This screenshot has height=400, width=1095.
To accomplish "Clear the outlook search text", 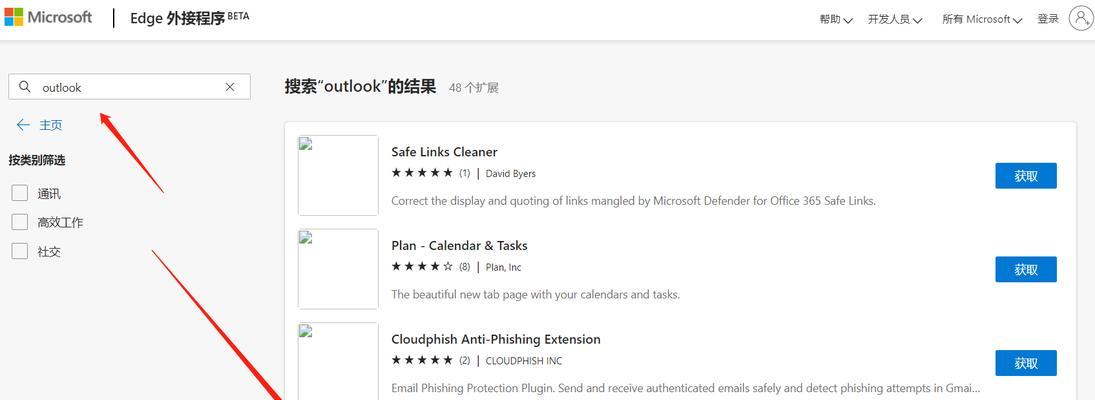I will click(x=230, y=87).
